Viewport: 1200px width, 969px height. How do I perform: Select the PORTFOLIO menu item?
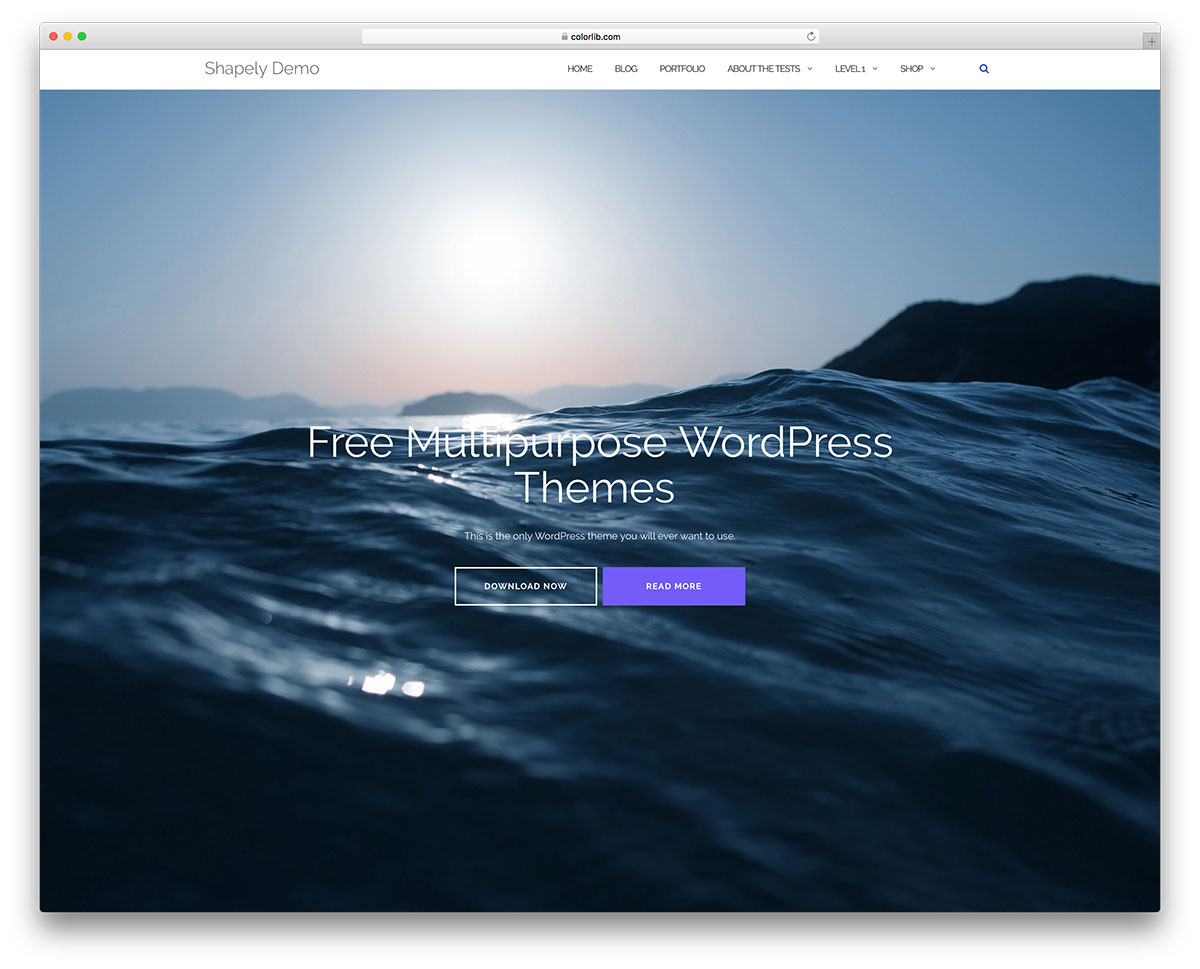(682, 69)
